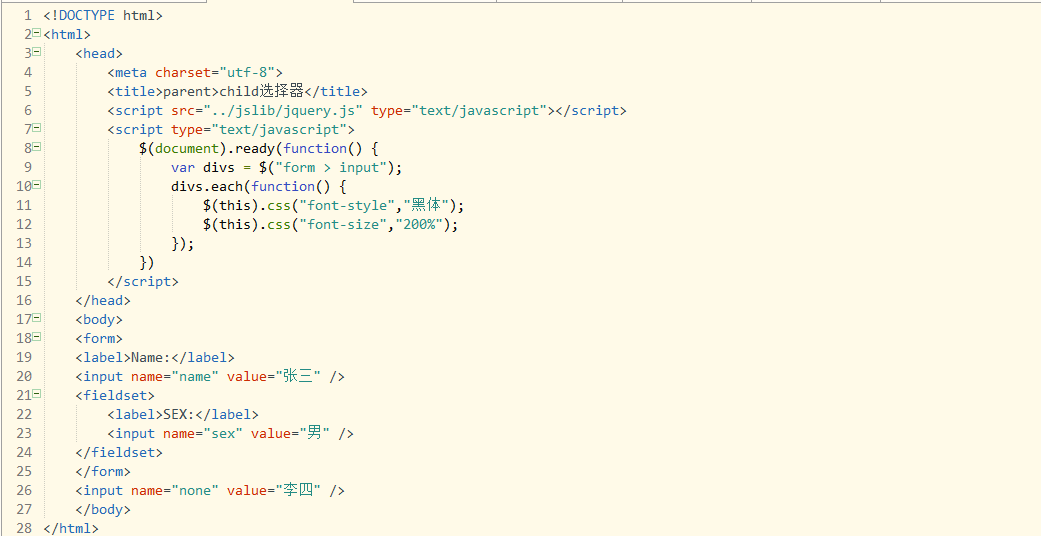Click the closing </script> tag on line 15
This screenshot has width=1041, height=536.
pos(143,282)
